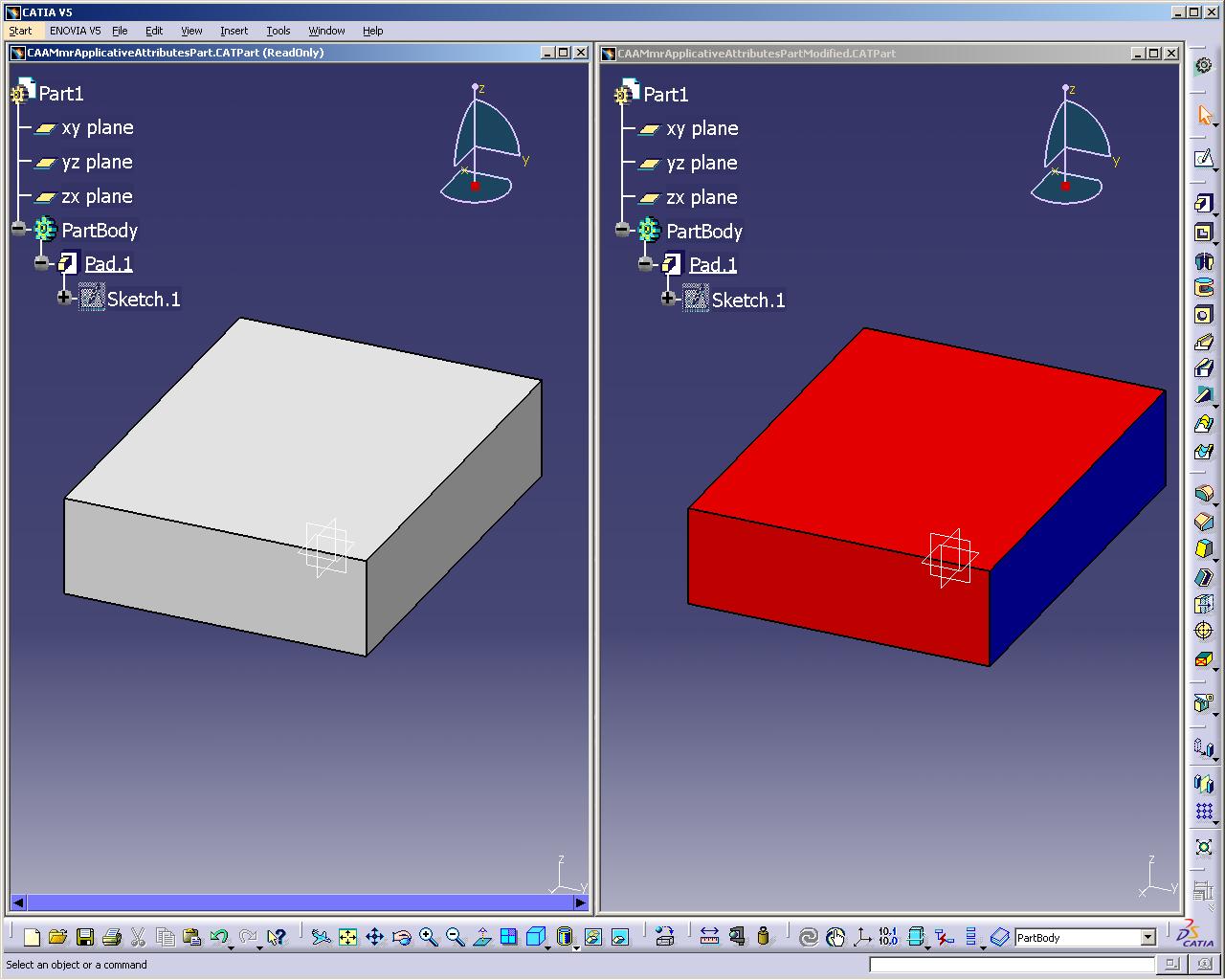
Task: Collapse PartBody node in left tree
Action: (x=19, y=229)
